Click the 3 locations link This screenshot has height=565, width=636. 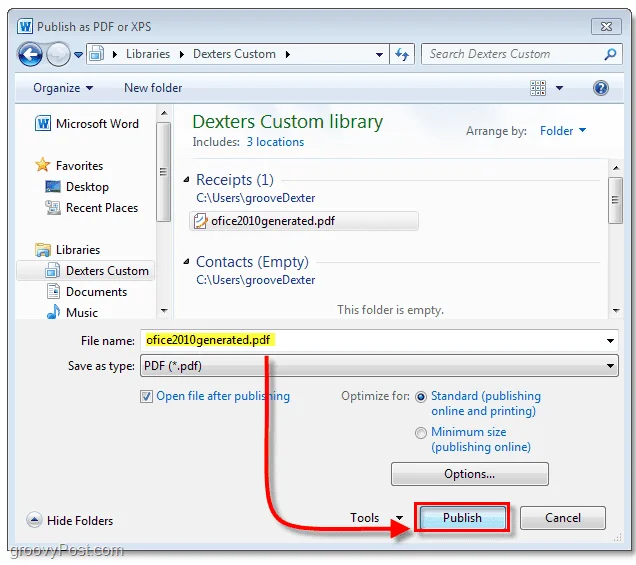click(x=275, y=142)
